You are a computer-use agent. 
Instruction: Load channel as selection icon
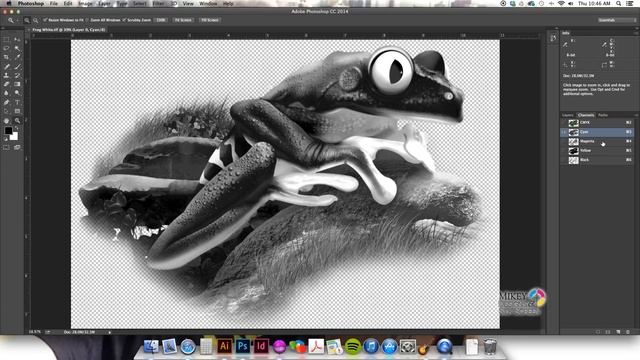coord(598,332)
